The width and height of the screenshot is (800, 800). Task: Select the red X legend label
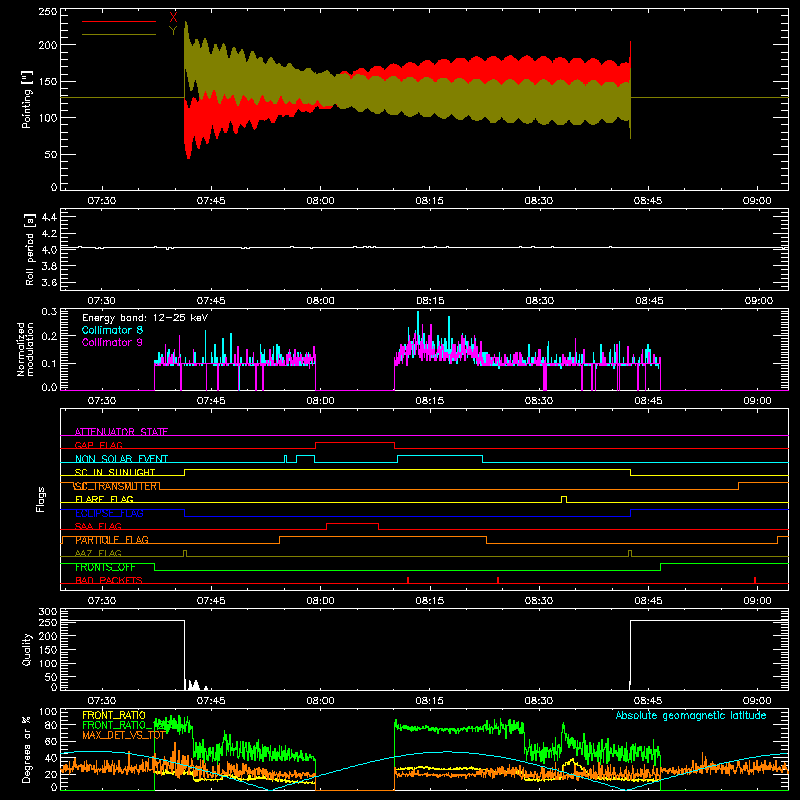[173, 17]
